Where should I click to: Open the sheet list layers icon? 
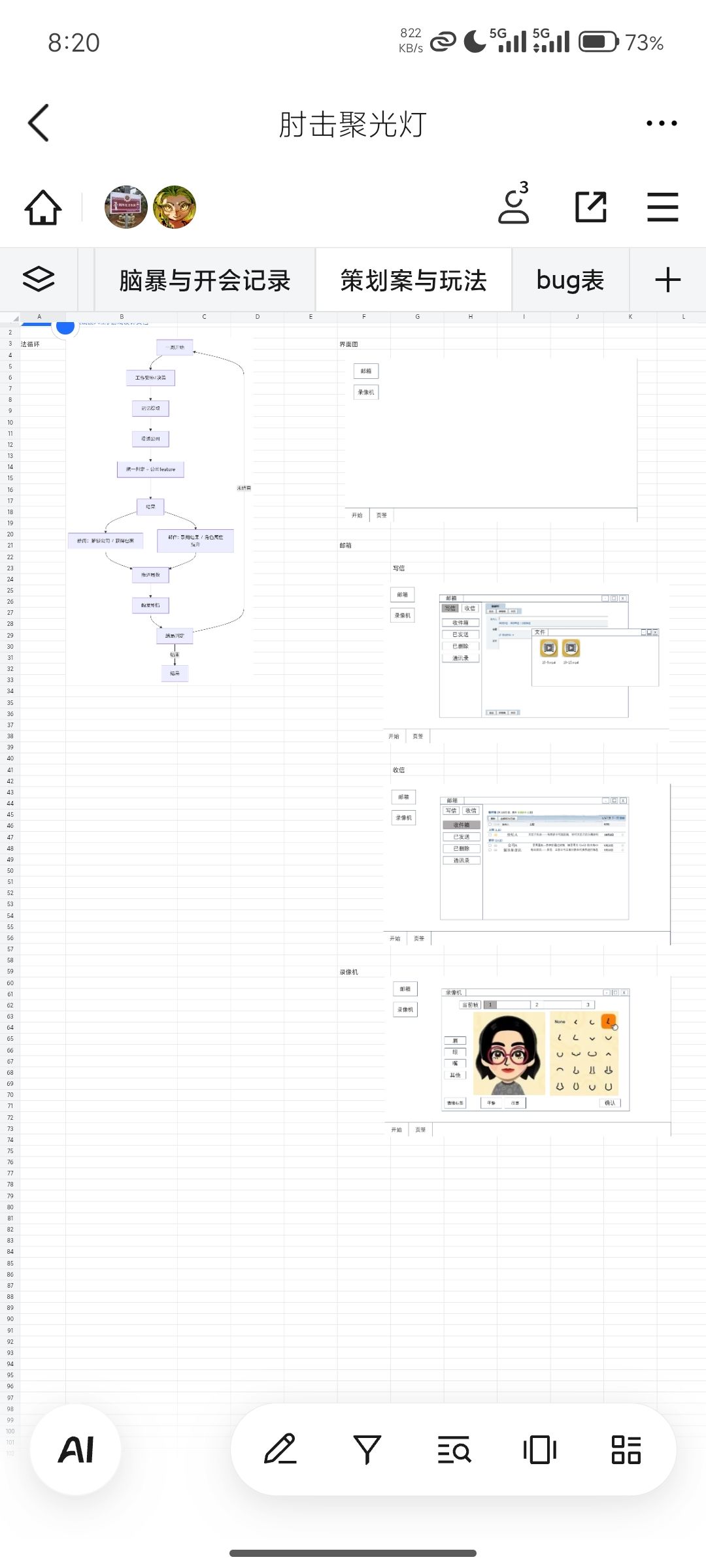pos(39,280)
